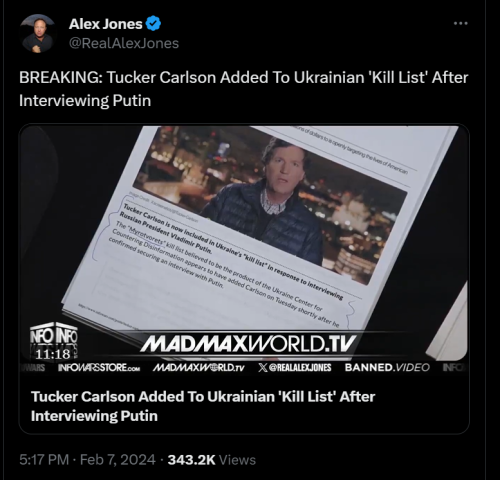The width and height of the screenshot is (500, 480).
Task: Click the X logo in the bottom ticker
Action: click(x=263, y=367)
